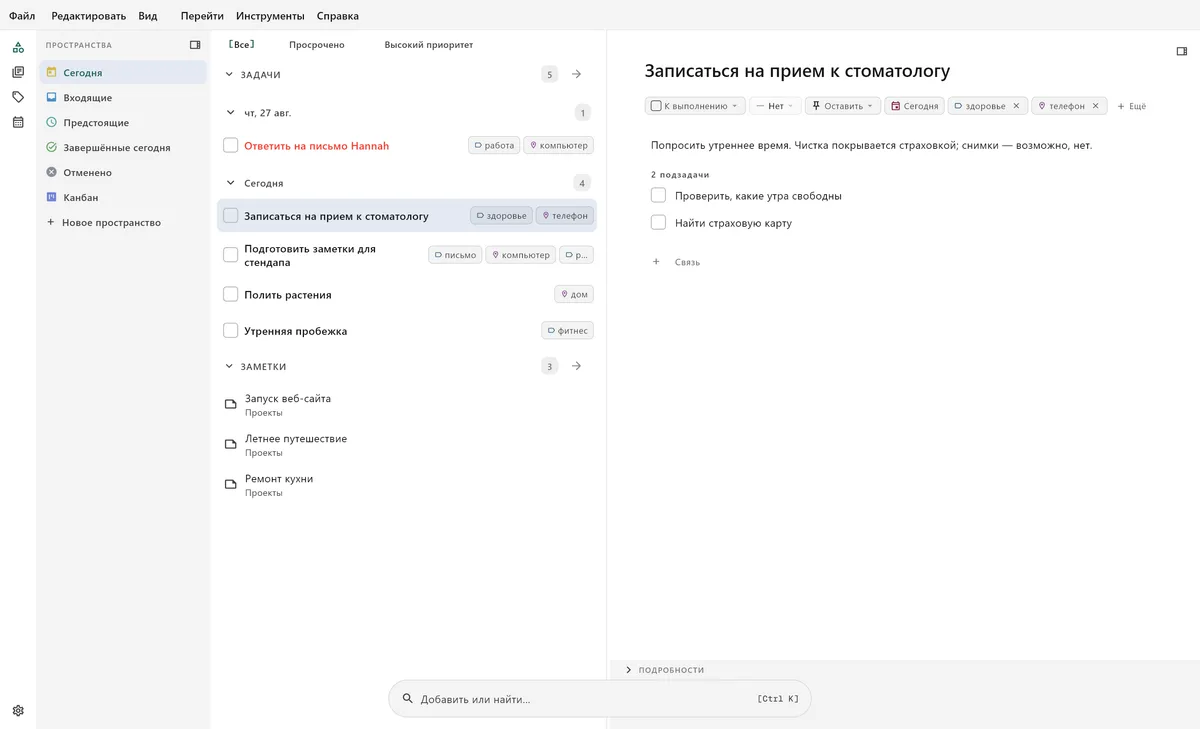Open the Оставить pin dropdown
Viewport: 1200px width, 729px height.
pos(843,106)
